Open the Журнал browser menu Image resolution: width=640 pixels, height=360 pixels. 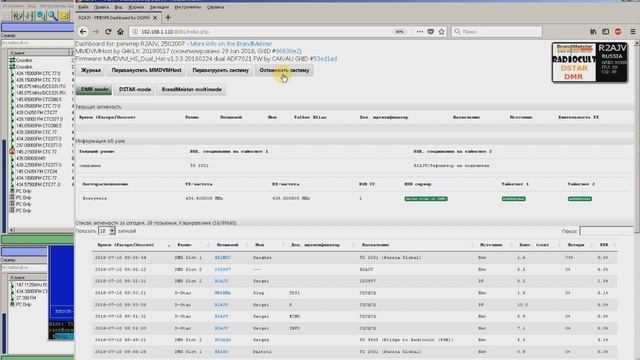pos(136,7)
